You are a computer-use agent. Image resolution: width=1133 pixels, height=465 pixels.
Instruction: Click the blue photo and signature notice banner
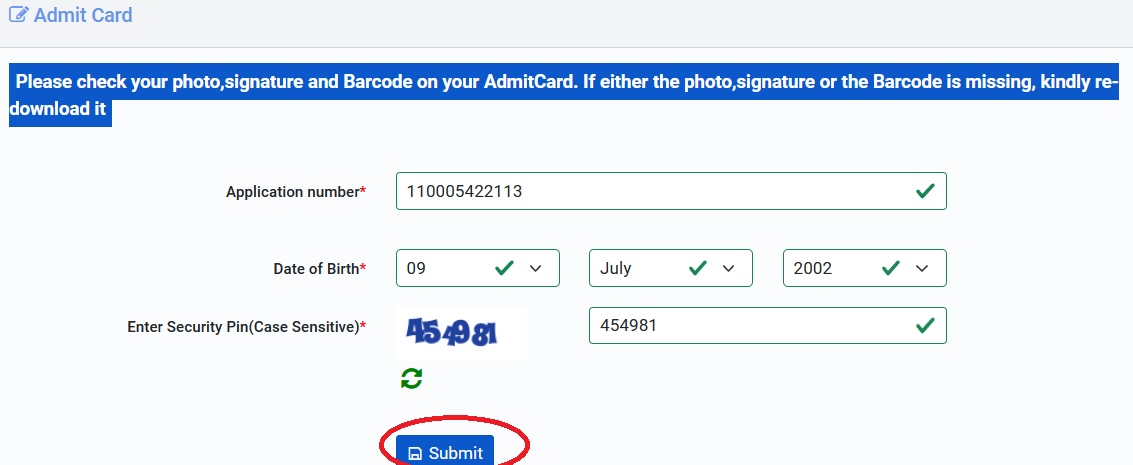(564, 95)
